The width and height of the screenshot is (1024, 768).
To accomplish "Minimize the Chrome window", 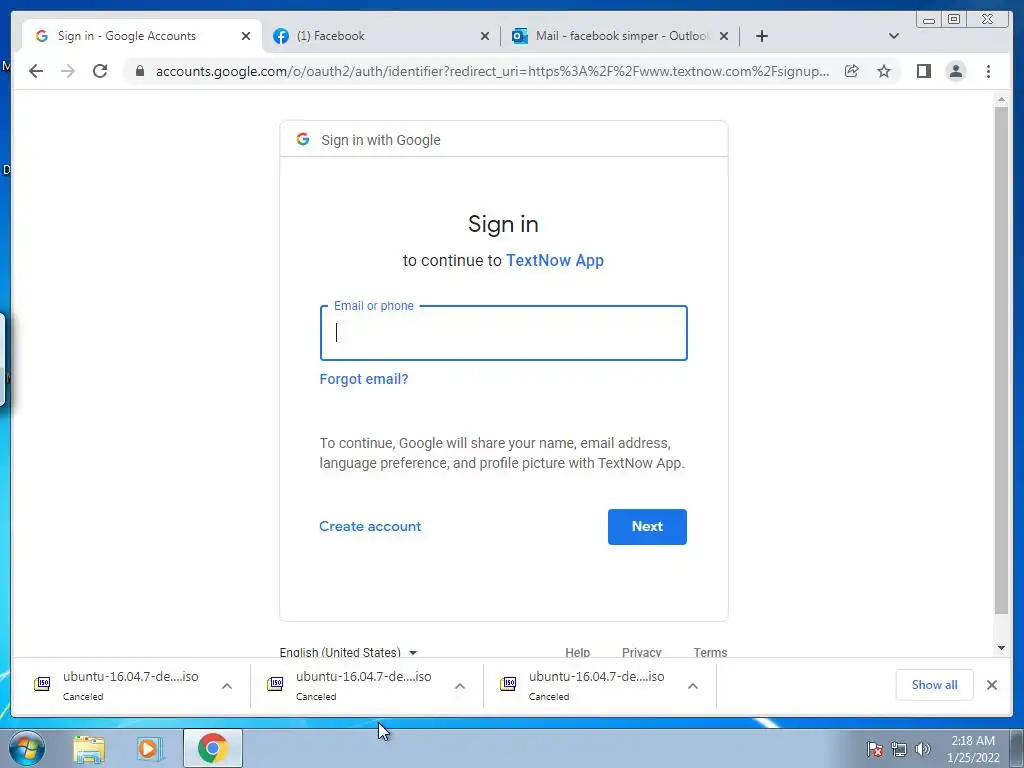I will [929, 20].
